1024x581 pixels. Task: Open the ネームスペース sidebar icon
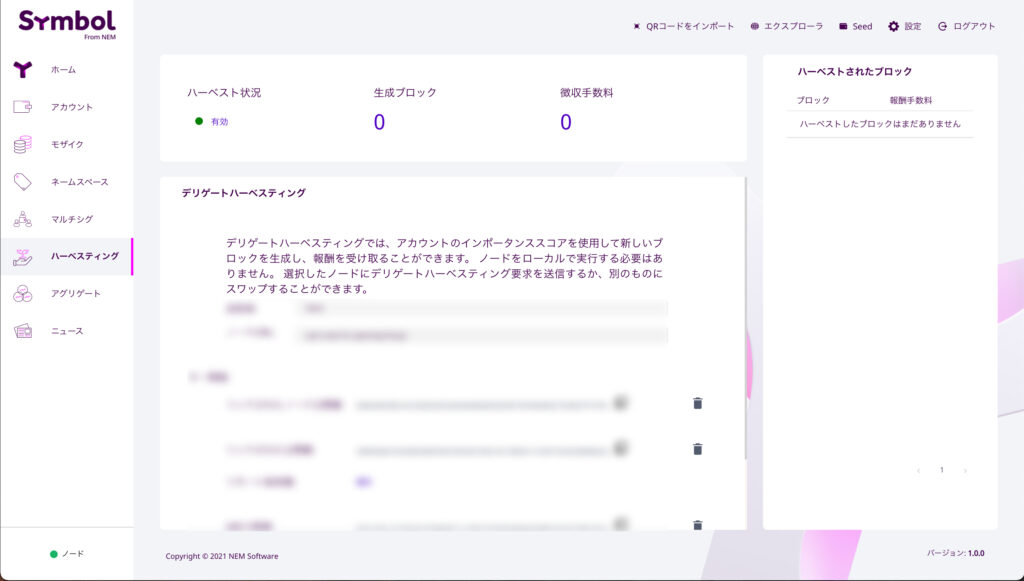[x=22, y=183]
